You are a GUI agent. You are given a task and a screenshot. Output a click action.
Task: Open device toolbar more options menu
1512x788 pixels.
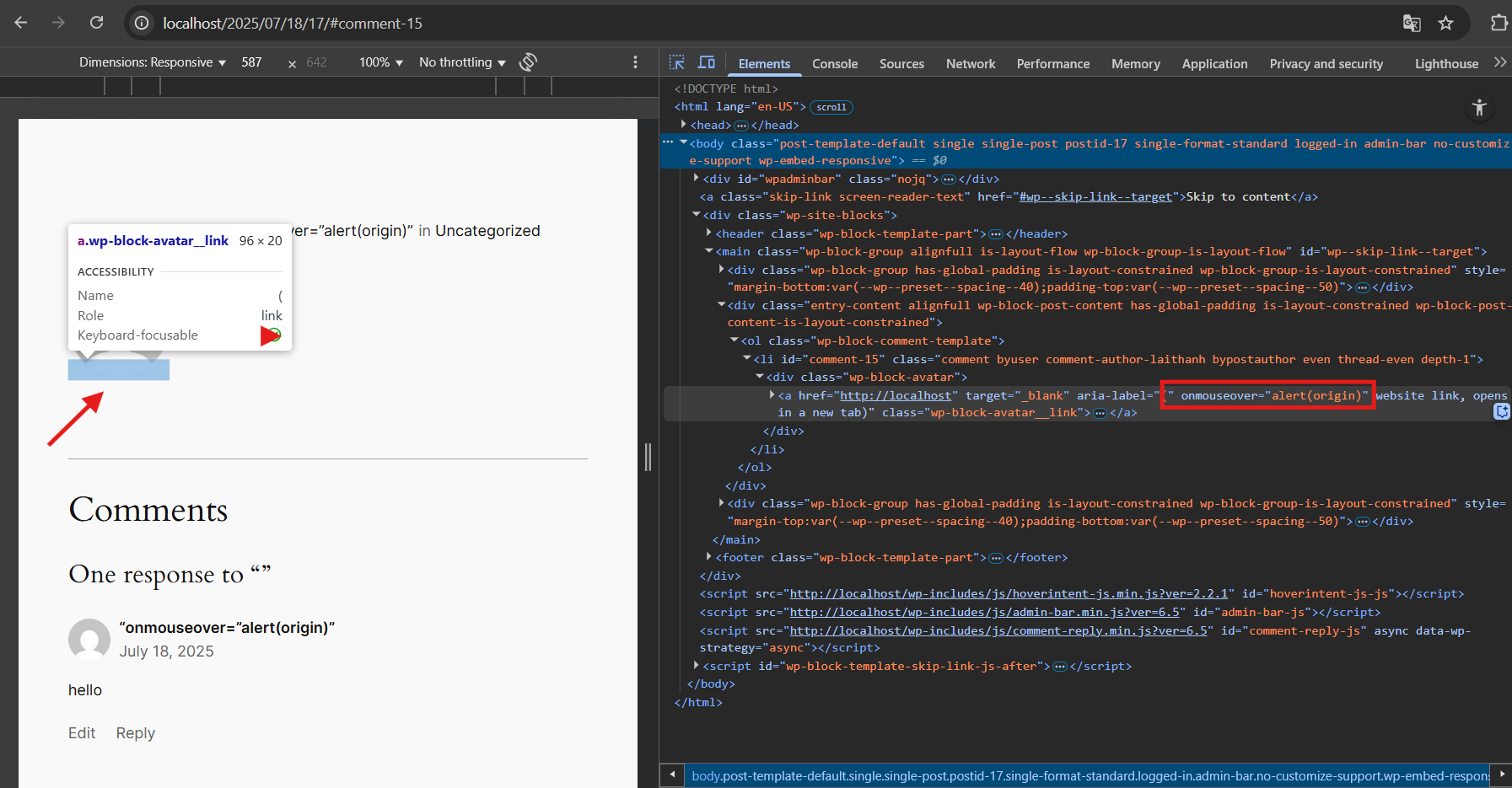(x=635, y=62)
